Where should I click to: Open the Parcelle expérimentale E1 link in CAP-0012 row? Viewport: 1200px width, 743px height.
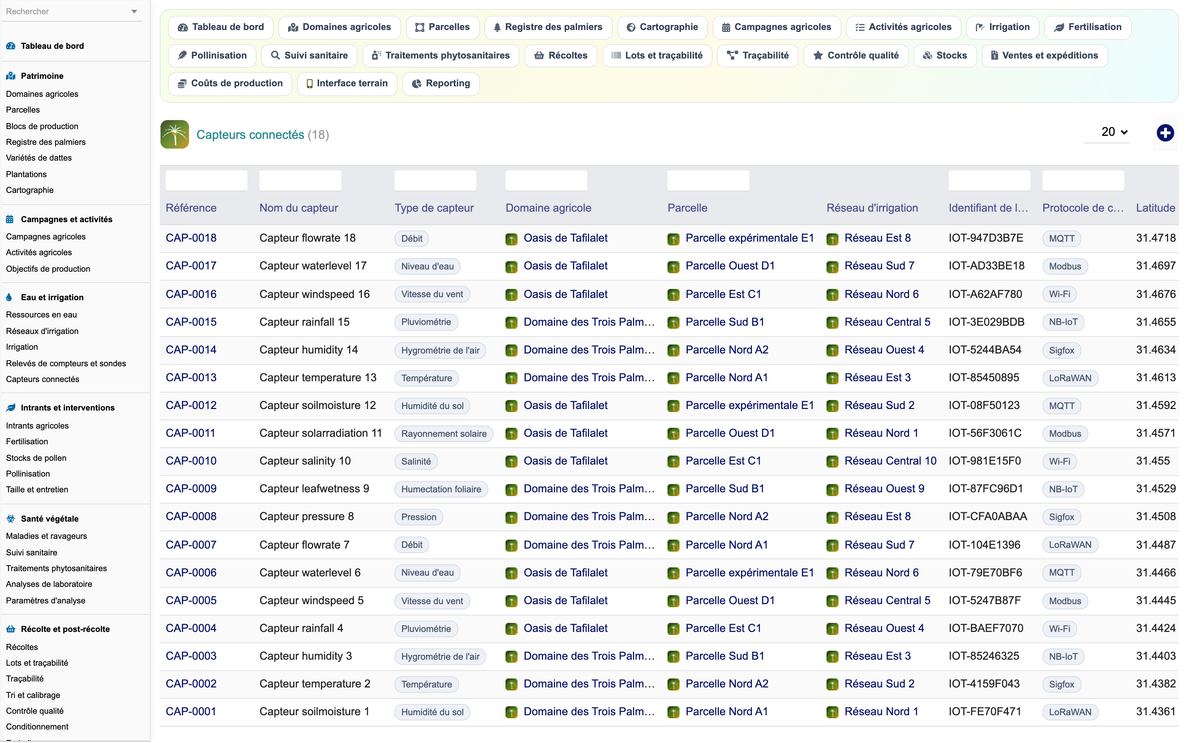(750, 405)
